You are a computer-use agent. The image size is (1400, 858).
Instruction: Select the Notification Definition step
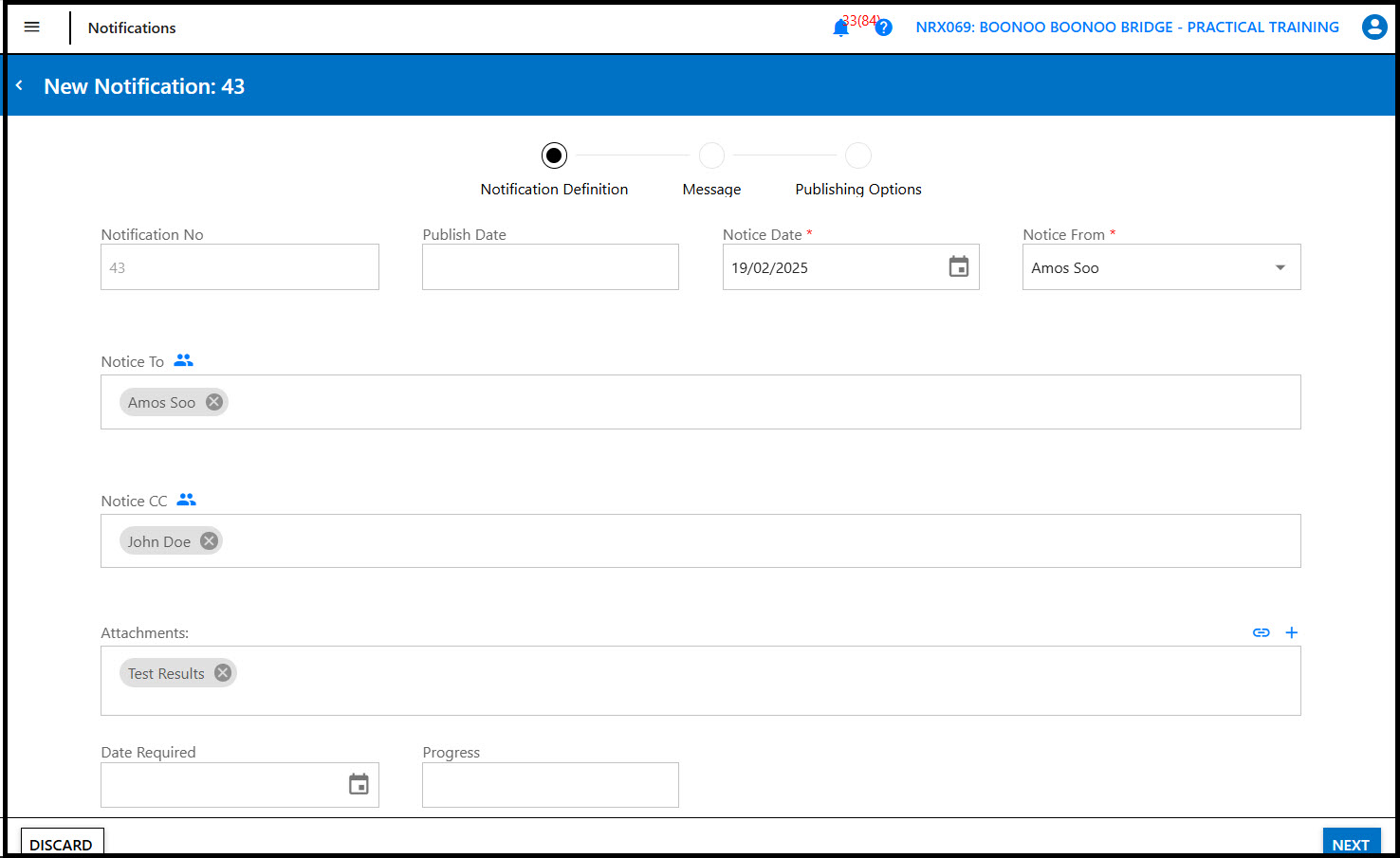pyautogui.click(x=554, y=155)
